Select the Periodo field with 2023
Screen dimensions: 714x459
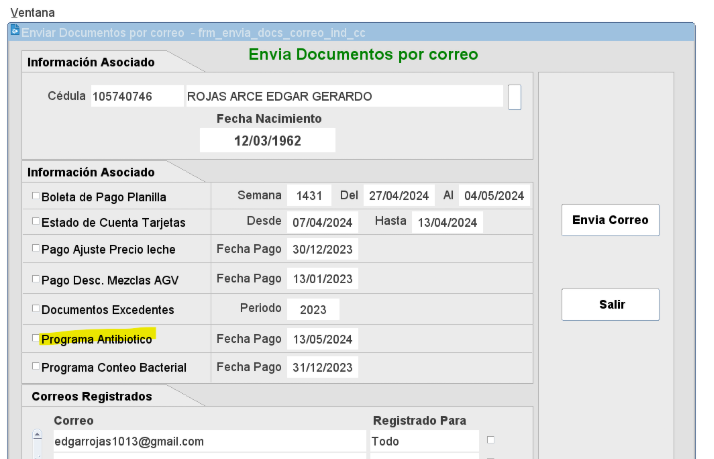click(312, 310)
